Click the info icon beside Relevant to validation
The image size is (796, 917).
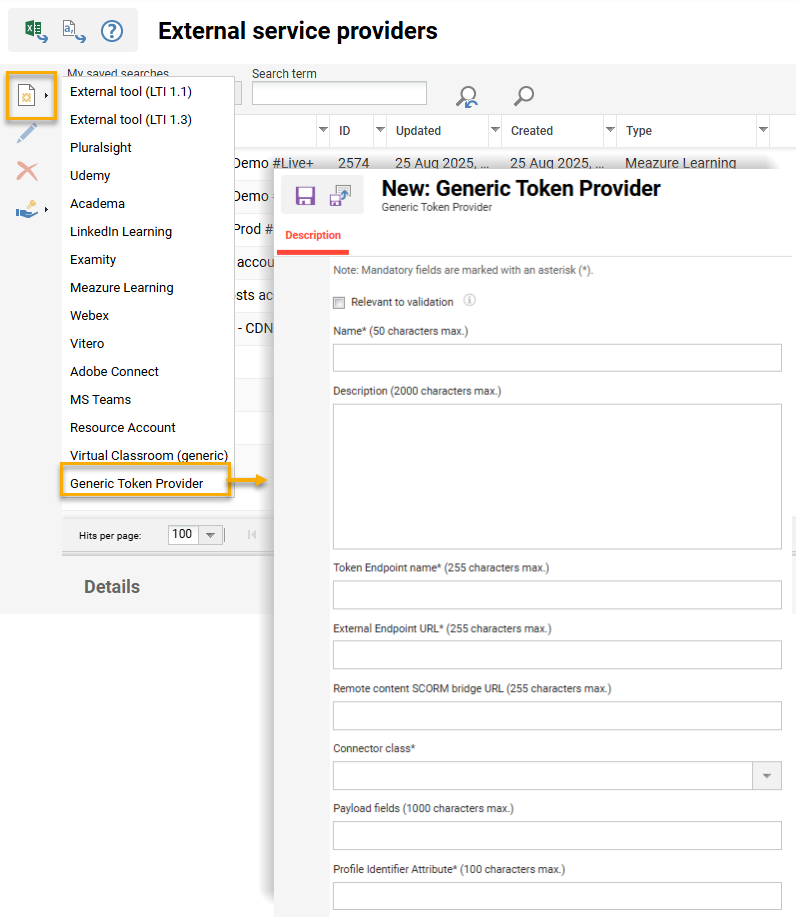(469, 301)
